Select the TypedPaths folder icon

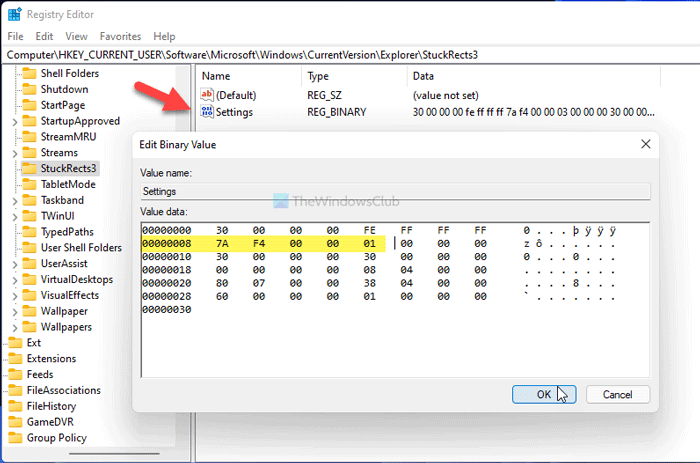tap(29, 232)
